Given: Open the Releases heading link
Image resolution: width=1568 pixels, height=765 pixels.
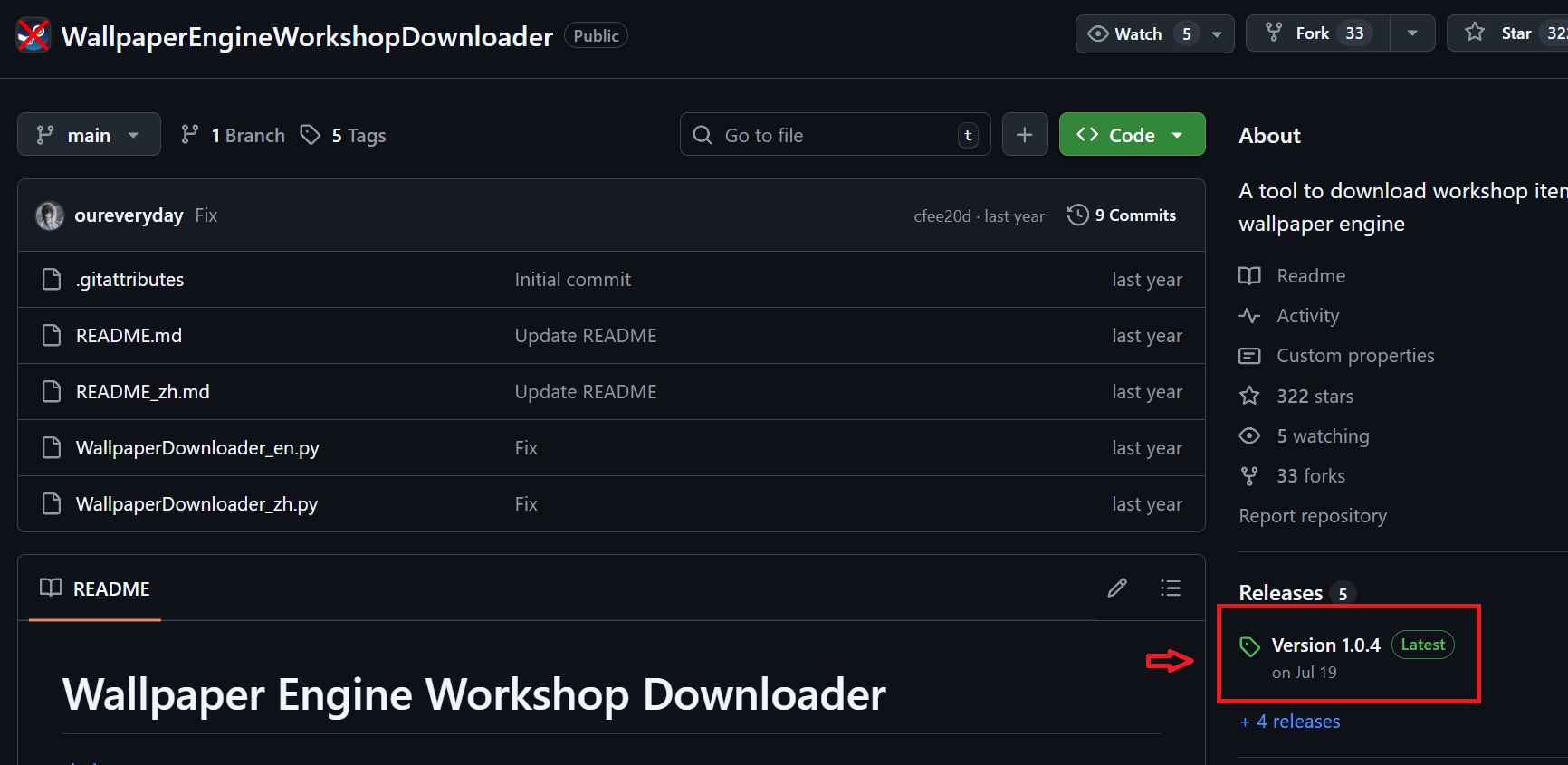Looking at the screenshot, I should tap(1281, 593).
